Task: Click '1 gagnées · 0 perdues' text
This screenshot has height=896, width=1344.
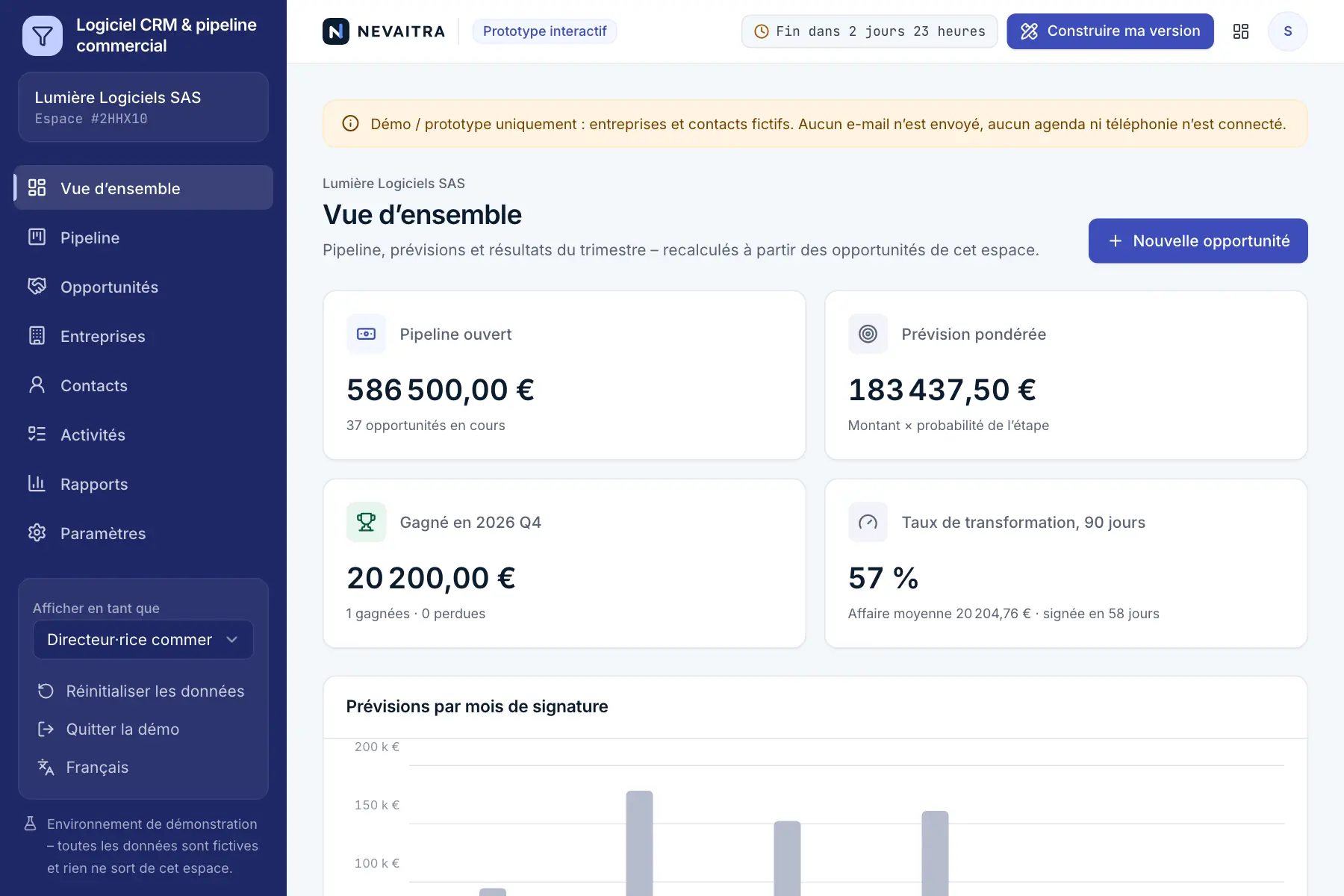Action: pyautogui.click(x=416, y=614)
